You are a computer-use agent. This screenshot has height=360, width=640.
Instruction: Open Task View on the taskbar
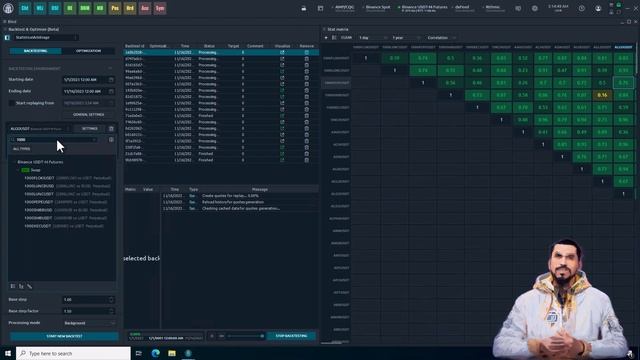coord(139,353)
